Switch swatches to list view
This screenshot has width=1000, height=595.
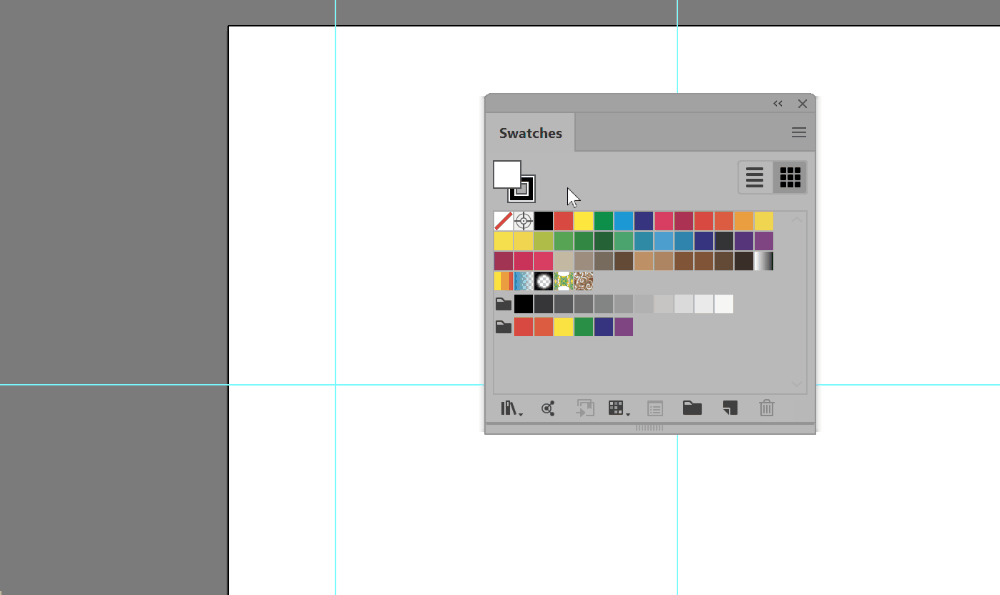(754, 177)
